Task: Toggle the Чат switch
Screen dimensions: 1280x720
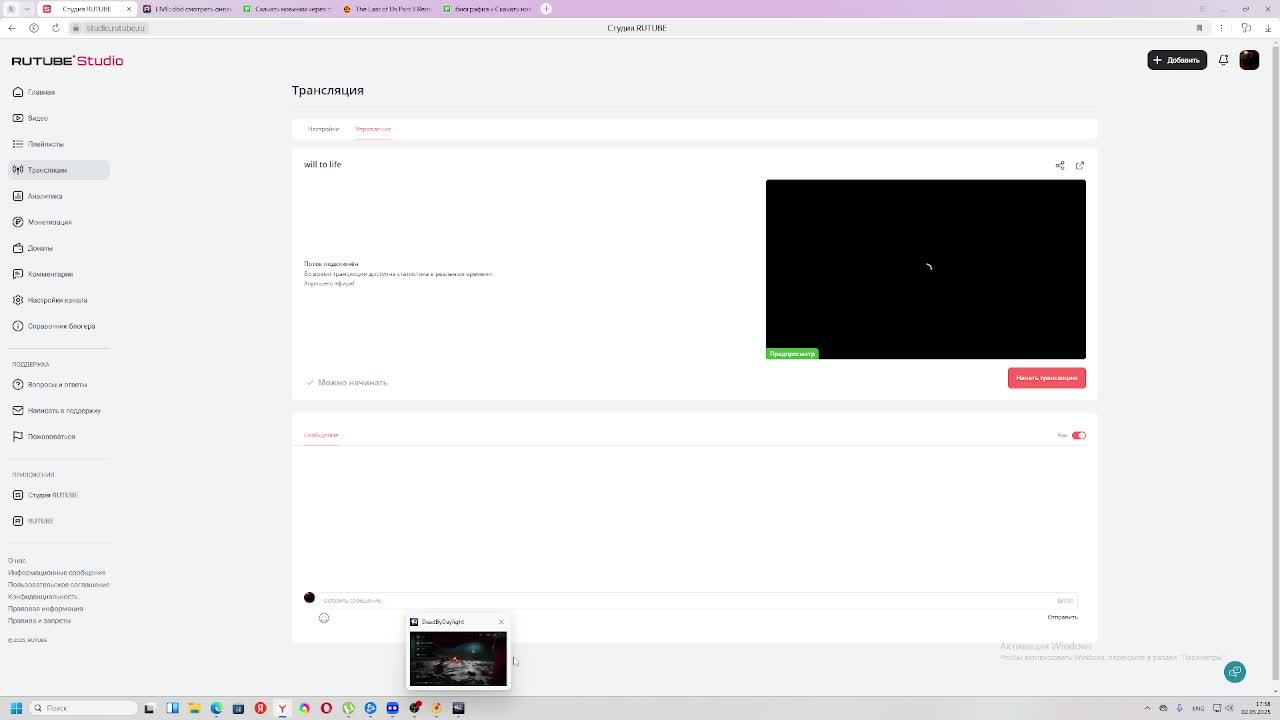Action: point(1078,435)
